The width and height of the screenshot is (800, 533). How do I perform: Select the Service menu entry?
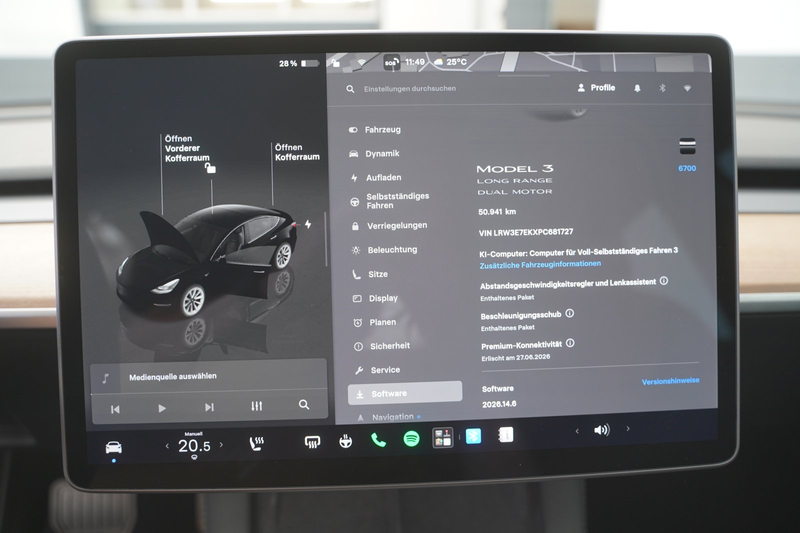[378, 370]
